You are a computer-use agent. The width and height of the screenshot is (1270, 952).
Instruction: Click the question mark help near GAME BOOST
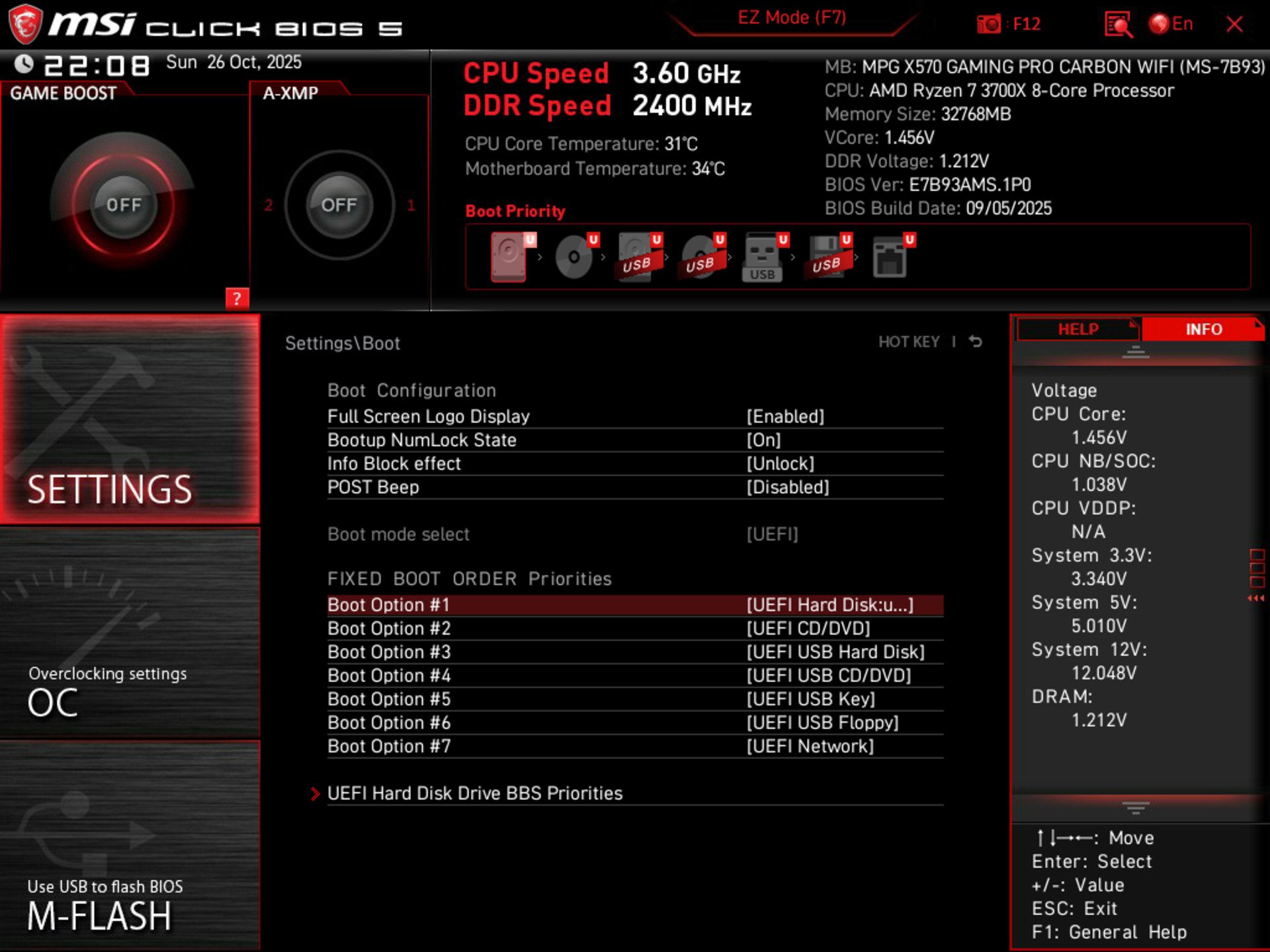pyautogui.click(x=237, y=299)
